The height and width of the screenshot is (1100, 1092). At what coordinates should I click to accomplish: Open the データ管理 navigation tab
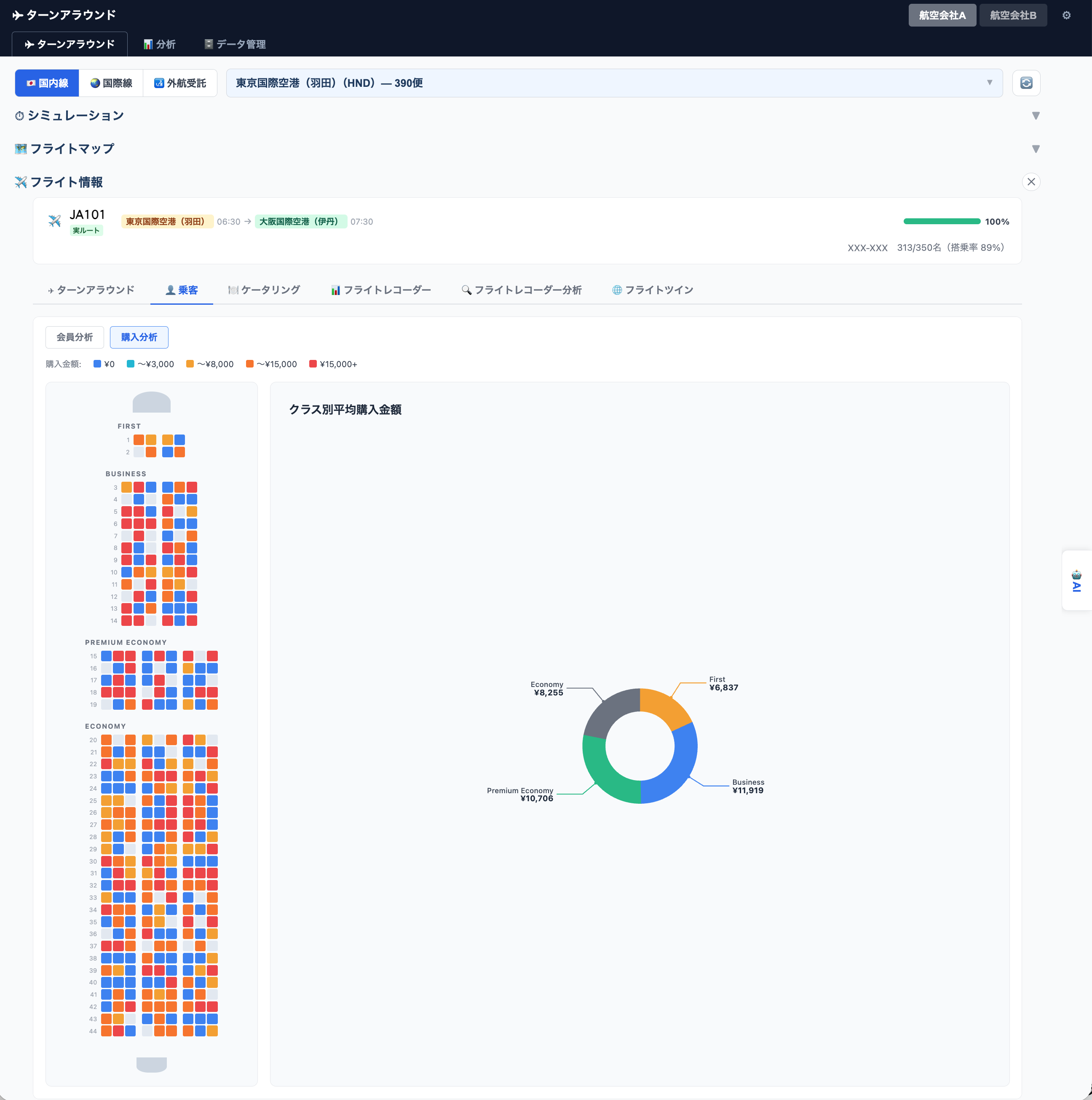coord(235,44)
